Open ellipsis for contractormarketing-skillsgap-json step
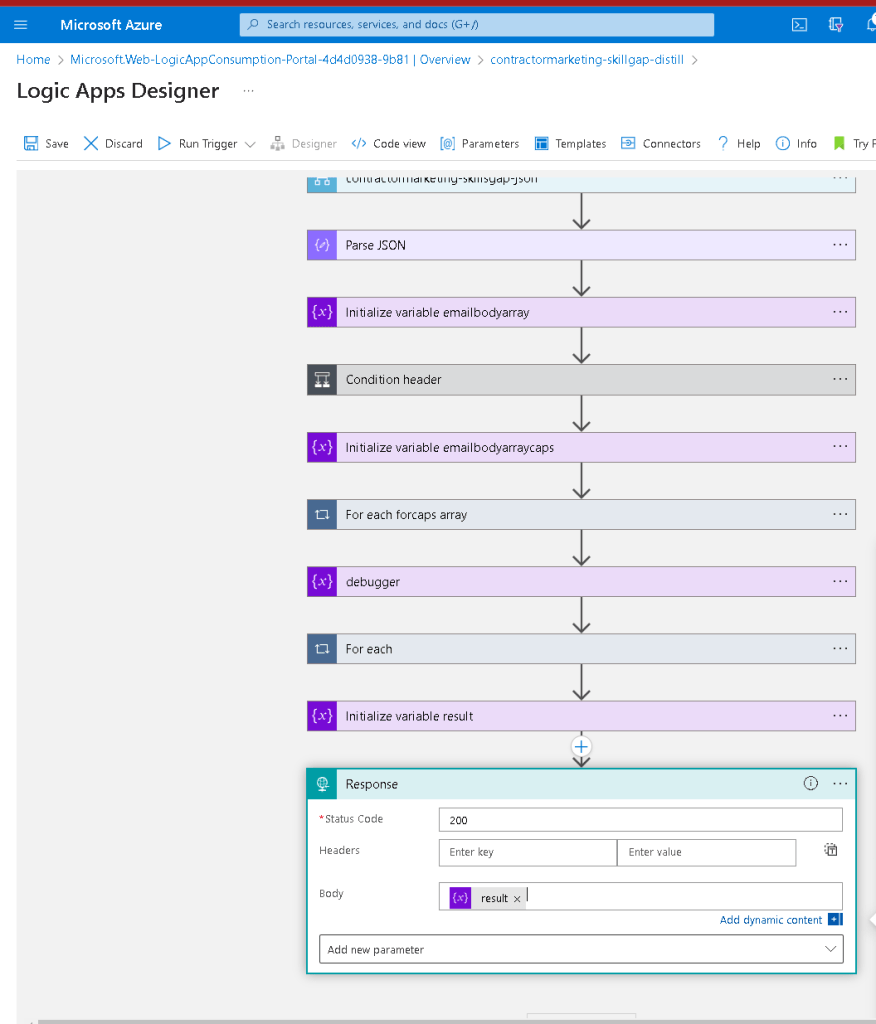Viewport: 876px width, 1024px height. 840,178
